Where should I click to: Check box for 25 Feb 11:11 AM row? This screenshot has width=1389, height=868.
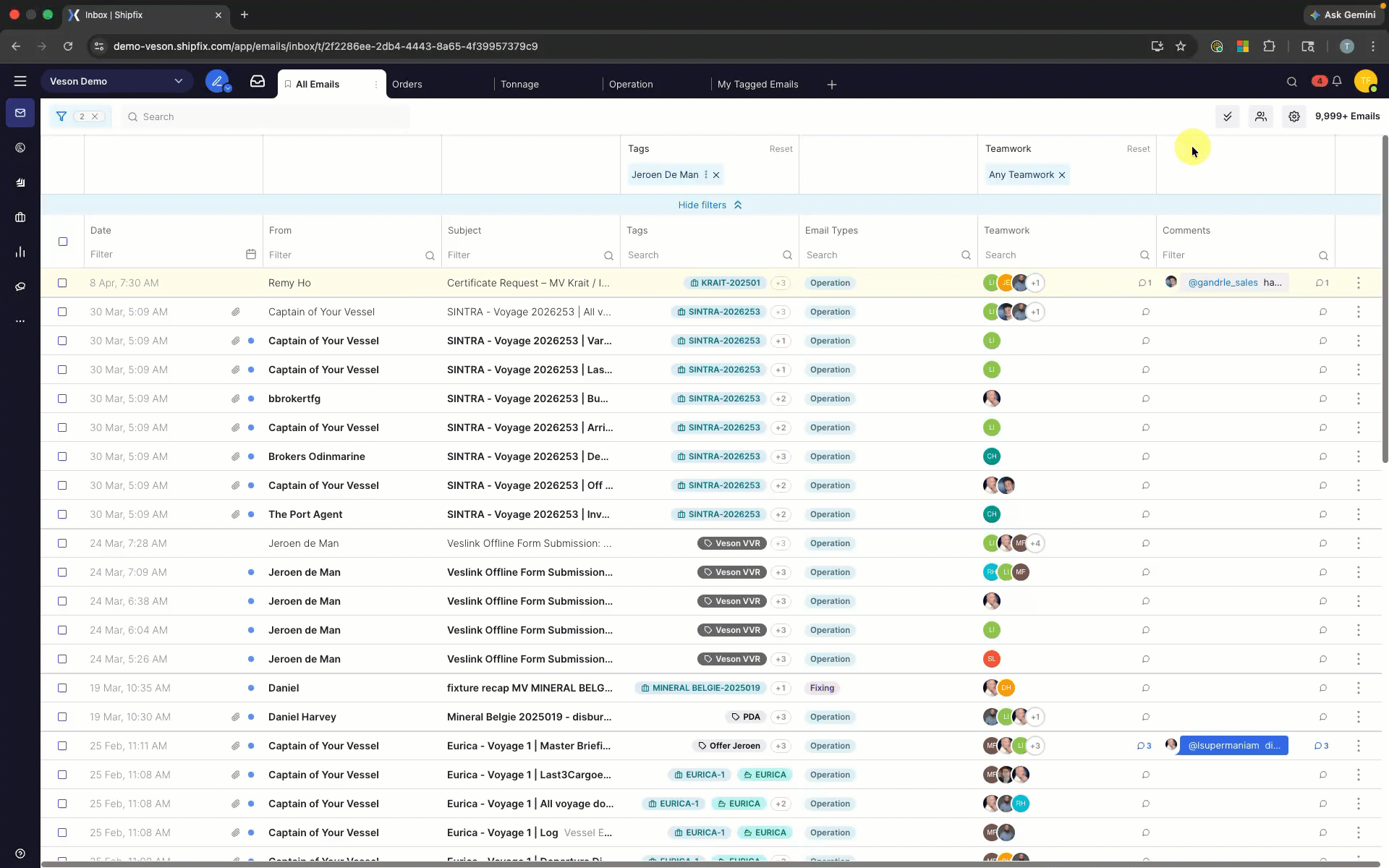62,746
